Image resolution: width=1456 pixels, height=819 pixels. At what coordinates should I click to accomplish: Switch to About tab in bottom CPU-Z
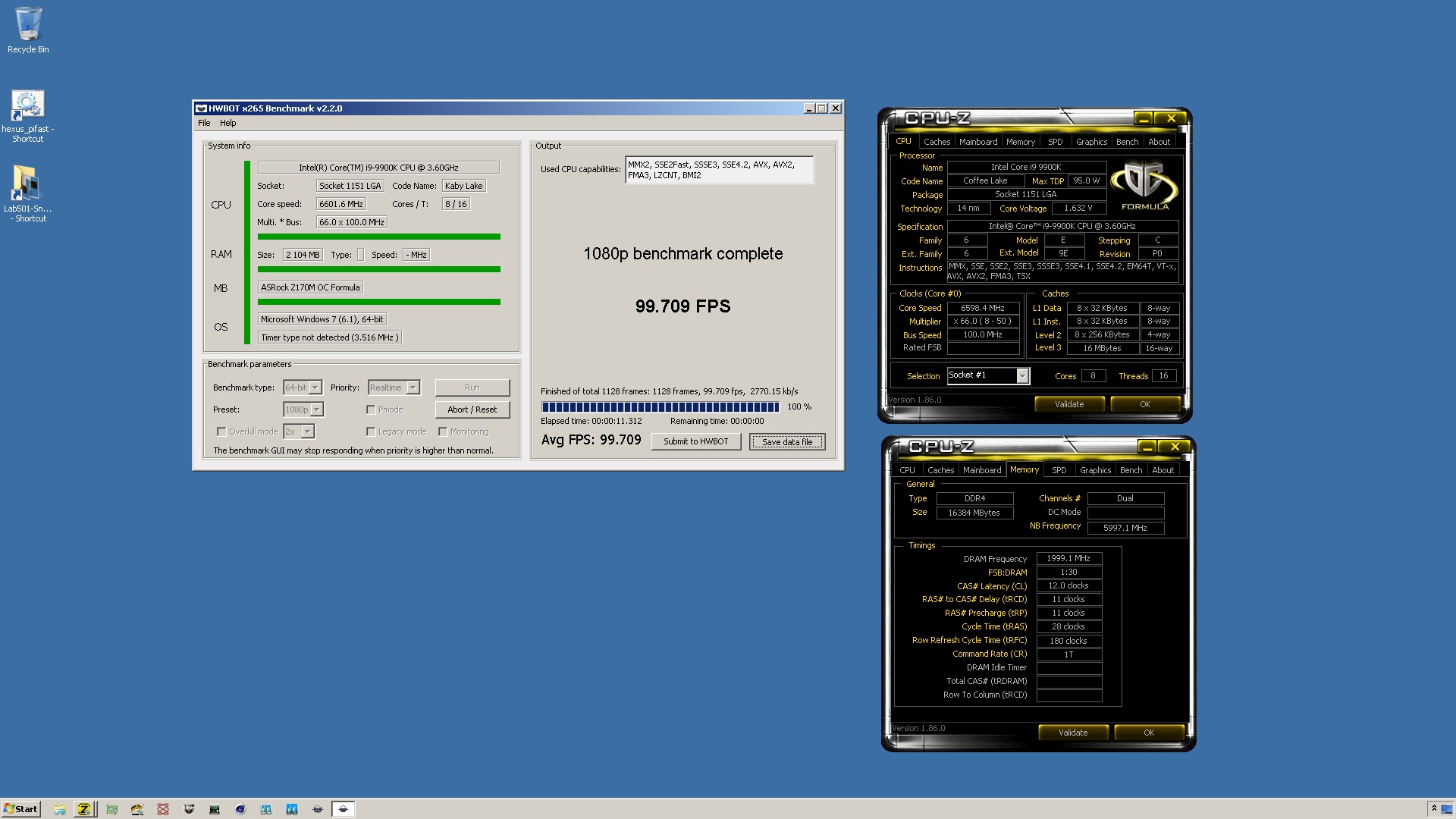tap(1163, 470)
